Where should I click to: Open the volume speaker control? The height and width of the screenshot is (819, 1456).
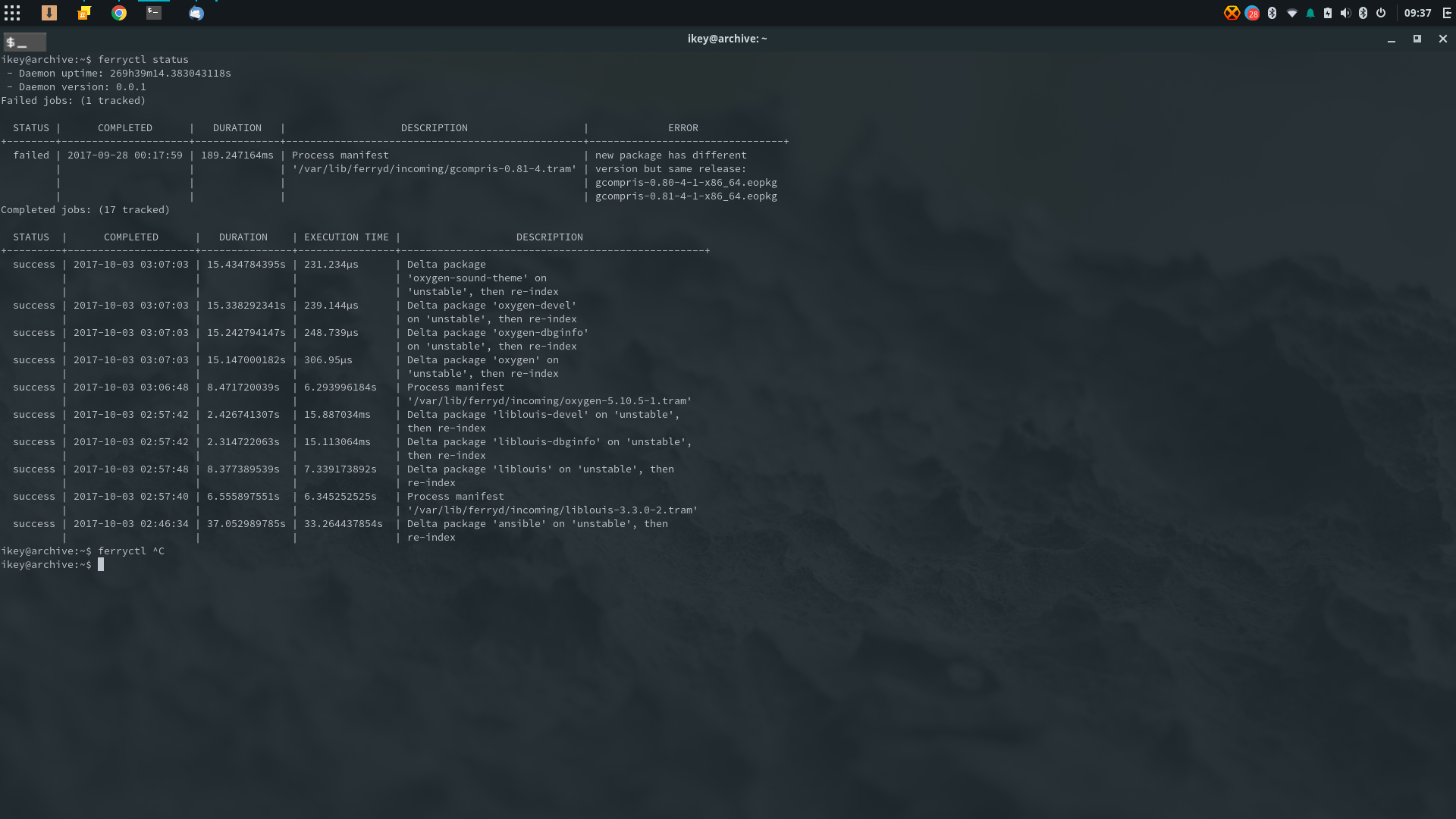click(1345, 13)
